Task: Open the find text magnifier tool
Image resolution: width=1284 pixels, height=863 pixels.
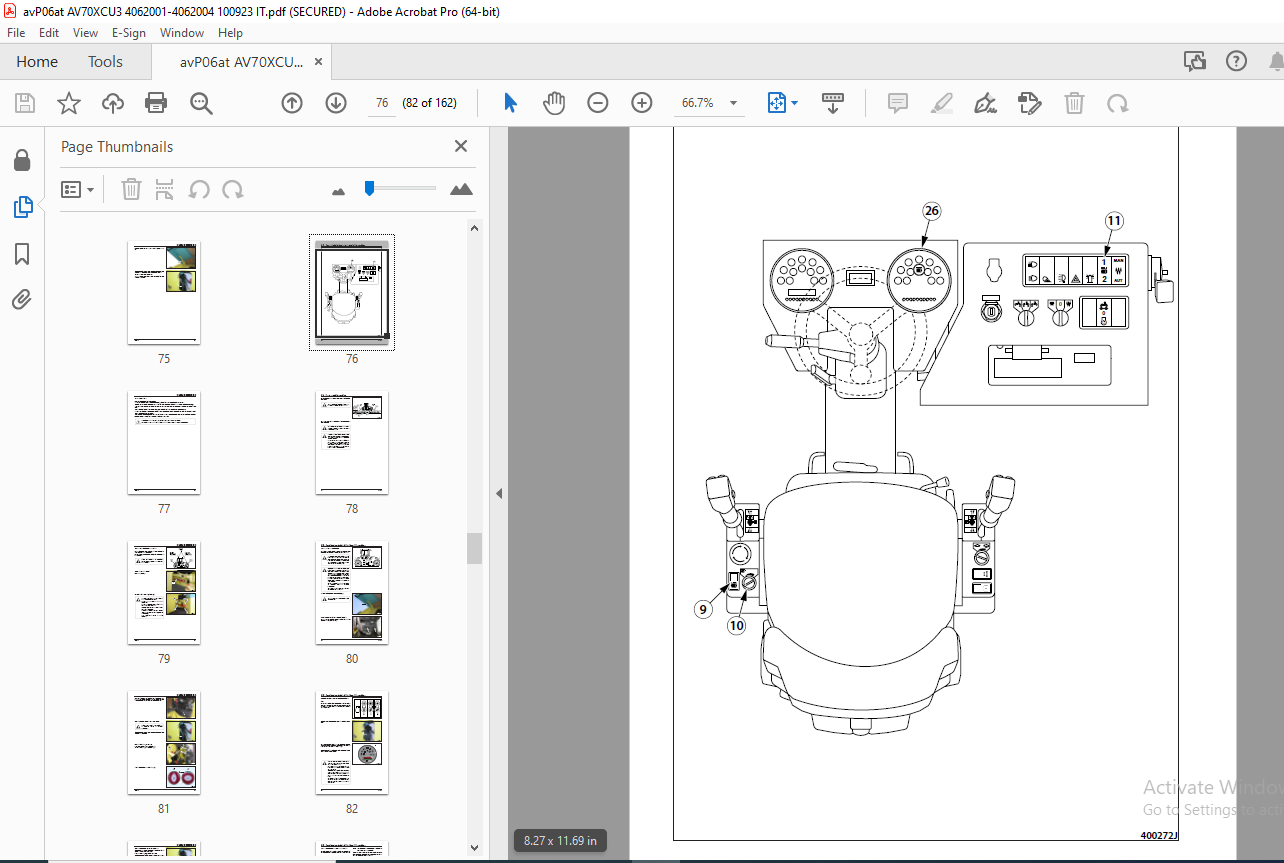Action: (201, 103)
